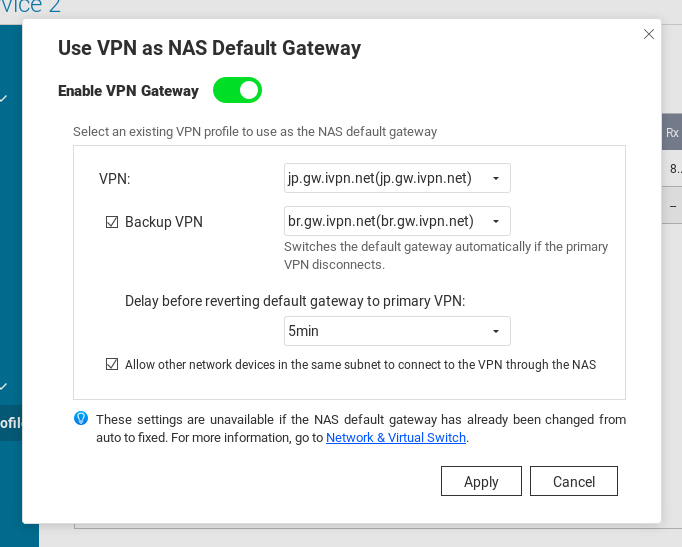Select the partially hidden profile item in sidebar
The height and width of the screenshot is (547, 682).
(x=11, y=423)
